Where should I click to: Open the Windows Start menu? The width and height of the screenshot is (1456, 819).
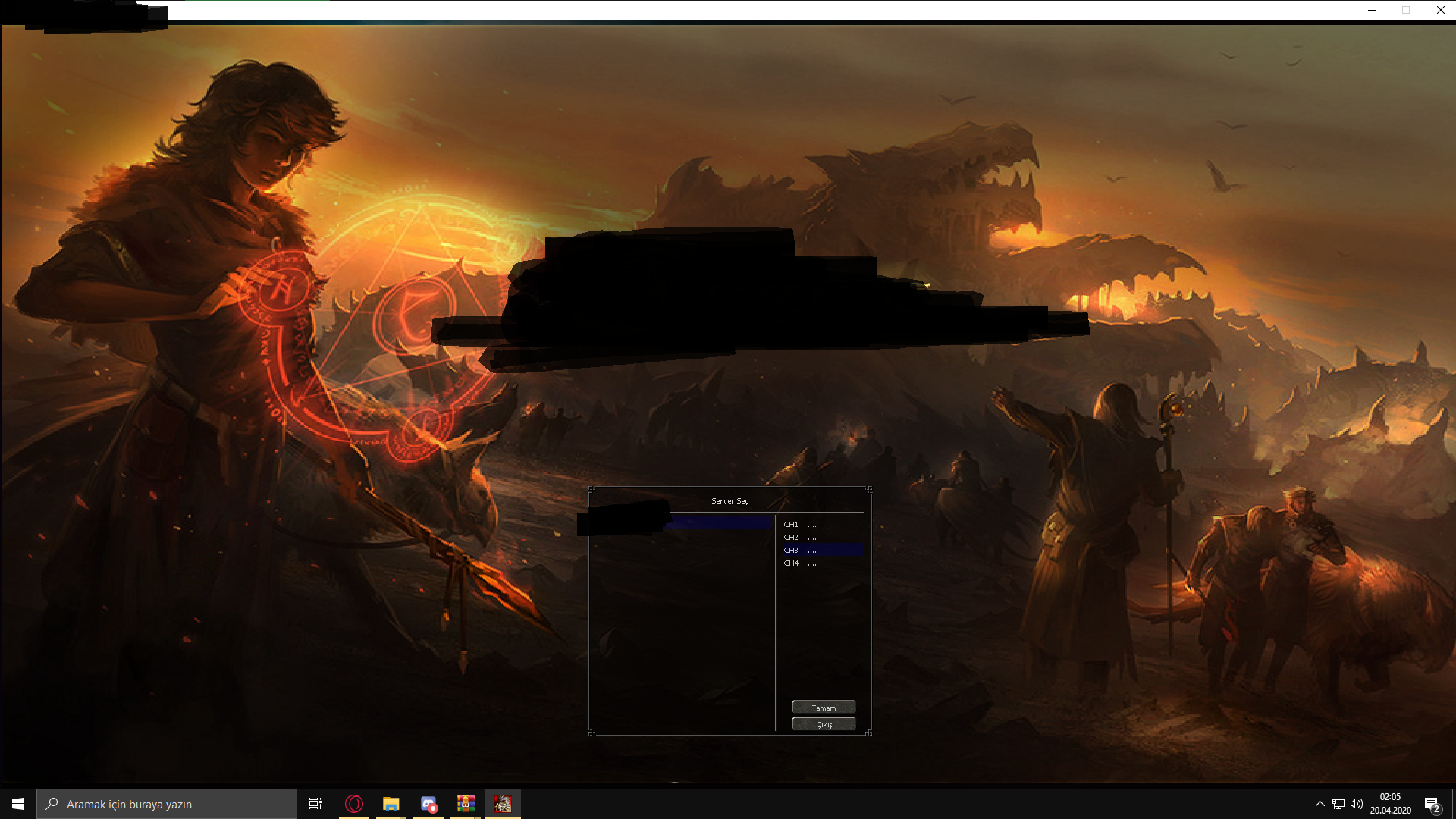[x=18, y=804]
